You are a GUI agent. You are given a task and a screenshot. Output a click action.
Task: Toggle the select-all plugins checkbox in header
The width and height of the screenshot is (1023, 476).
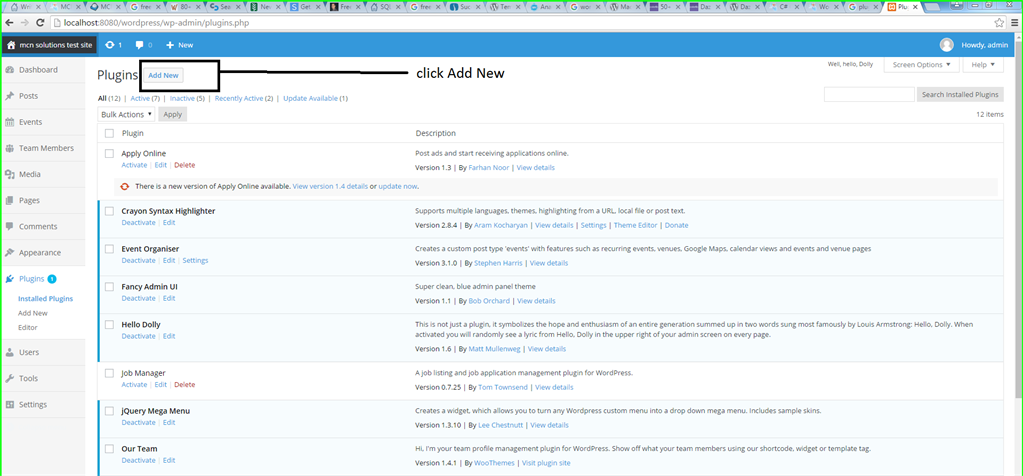click(110, 133)
